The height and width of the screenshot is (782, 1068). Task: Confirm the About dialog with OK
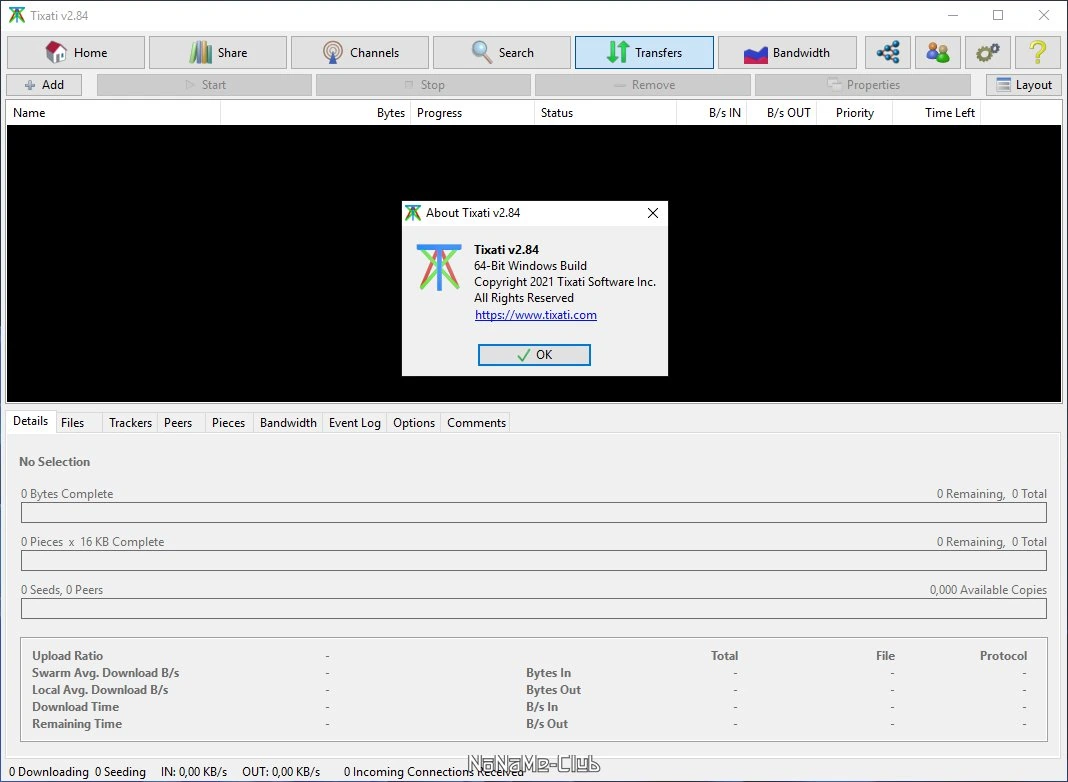click(534, 355)
